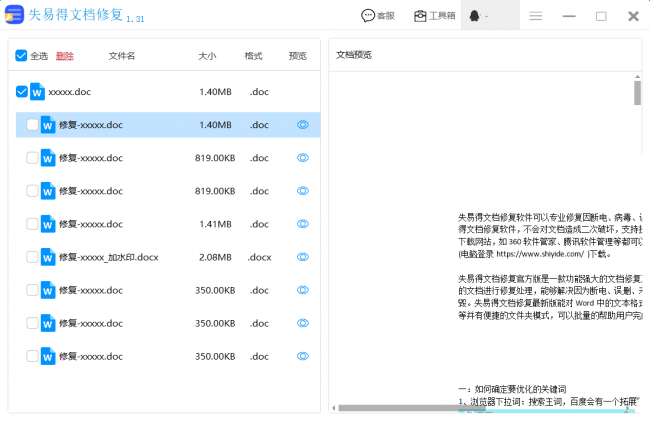Click the preview scroll-left arrow

click(334, 408)
